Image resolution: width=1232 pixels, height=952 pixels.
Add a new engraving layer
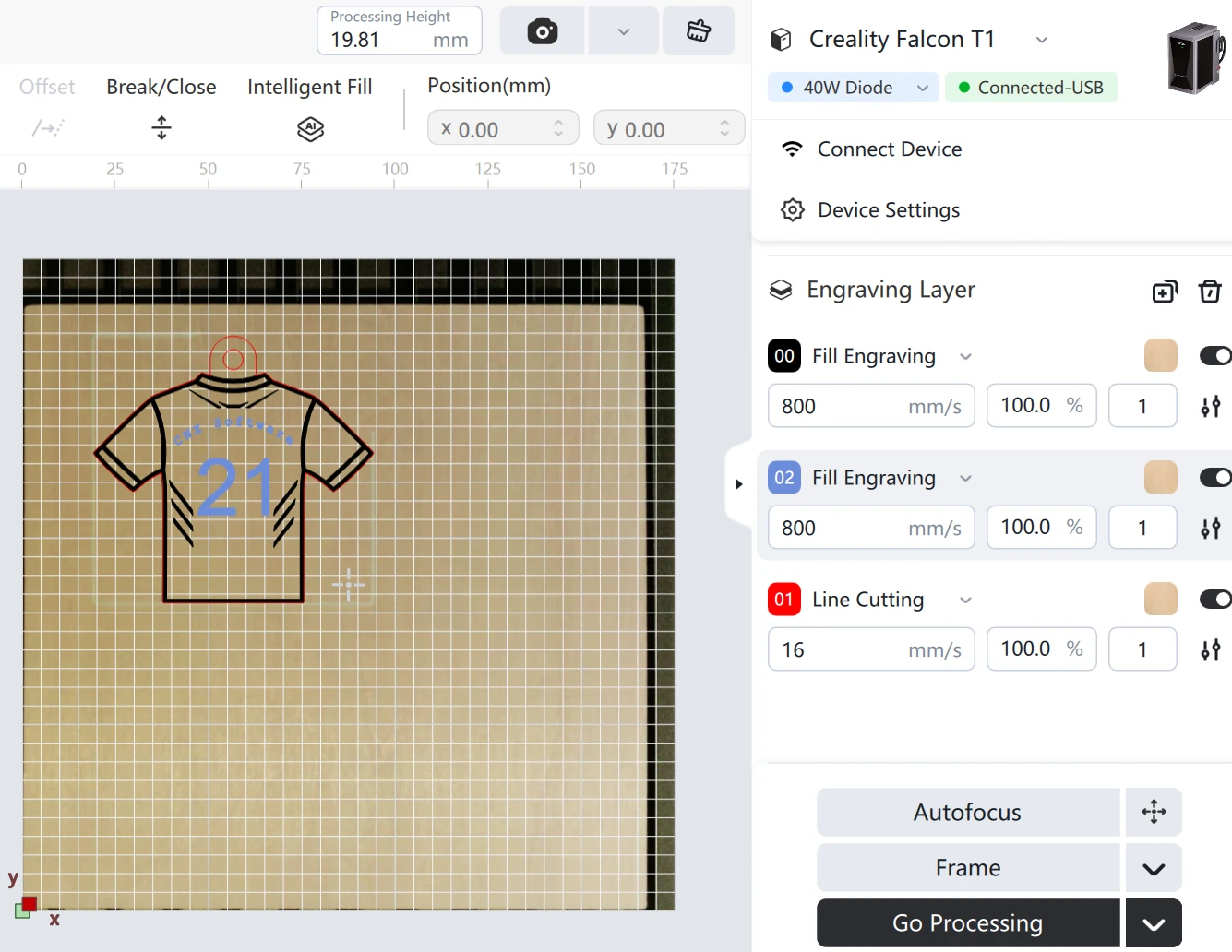[x=1165, y=292]
